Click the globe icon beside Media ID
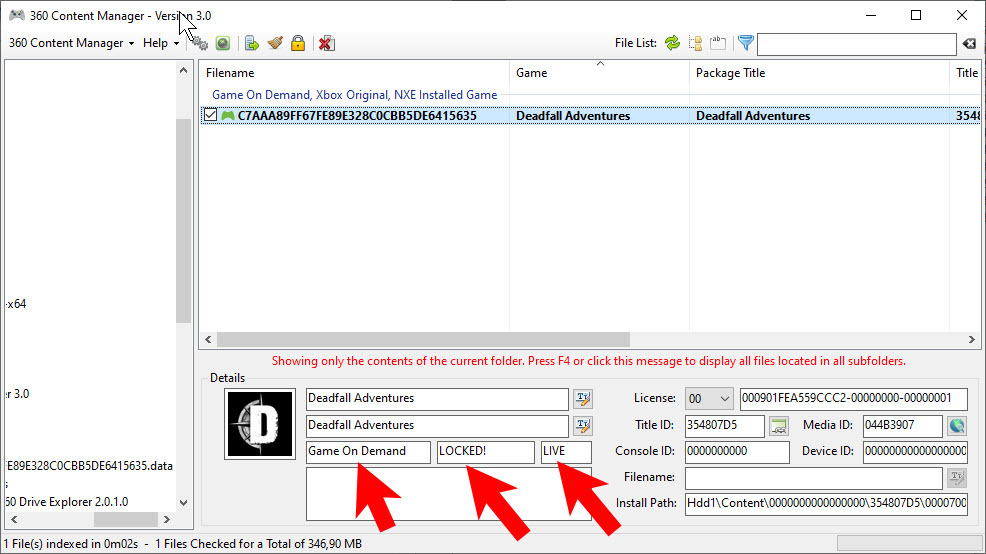Screen dimensions: 986x554 tap(957, 426)
